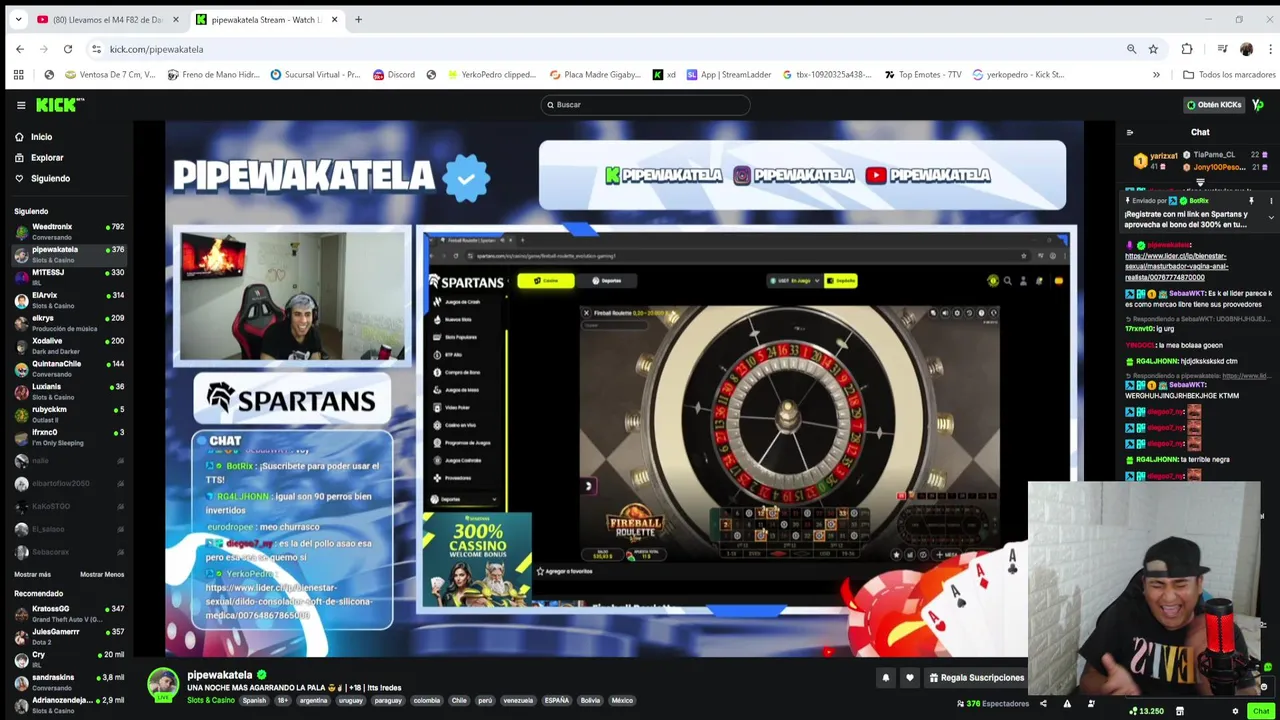Viewport: 1280px width, 720px height.
Task: Click the pipewakatela streamer avatar
Action: tap(163, 685)
